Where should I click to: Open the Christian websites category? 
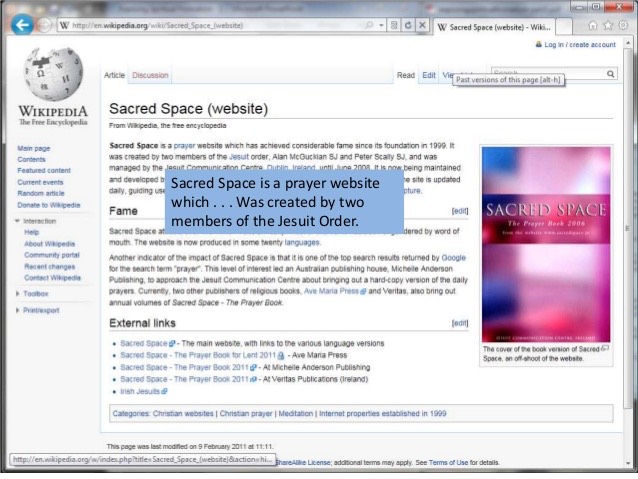click(x=183, y=414)
